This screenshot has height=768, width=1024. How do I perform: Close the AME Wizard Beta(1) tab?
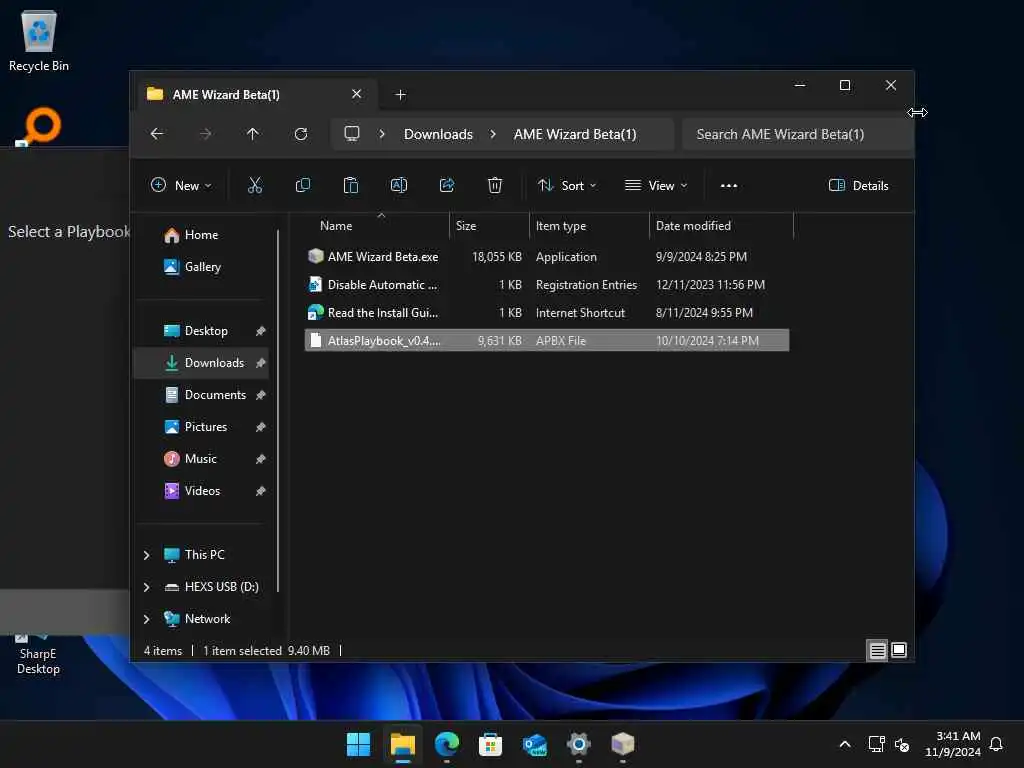[x=357, y=94]
